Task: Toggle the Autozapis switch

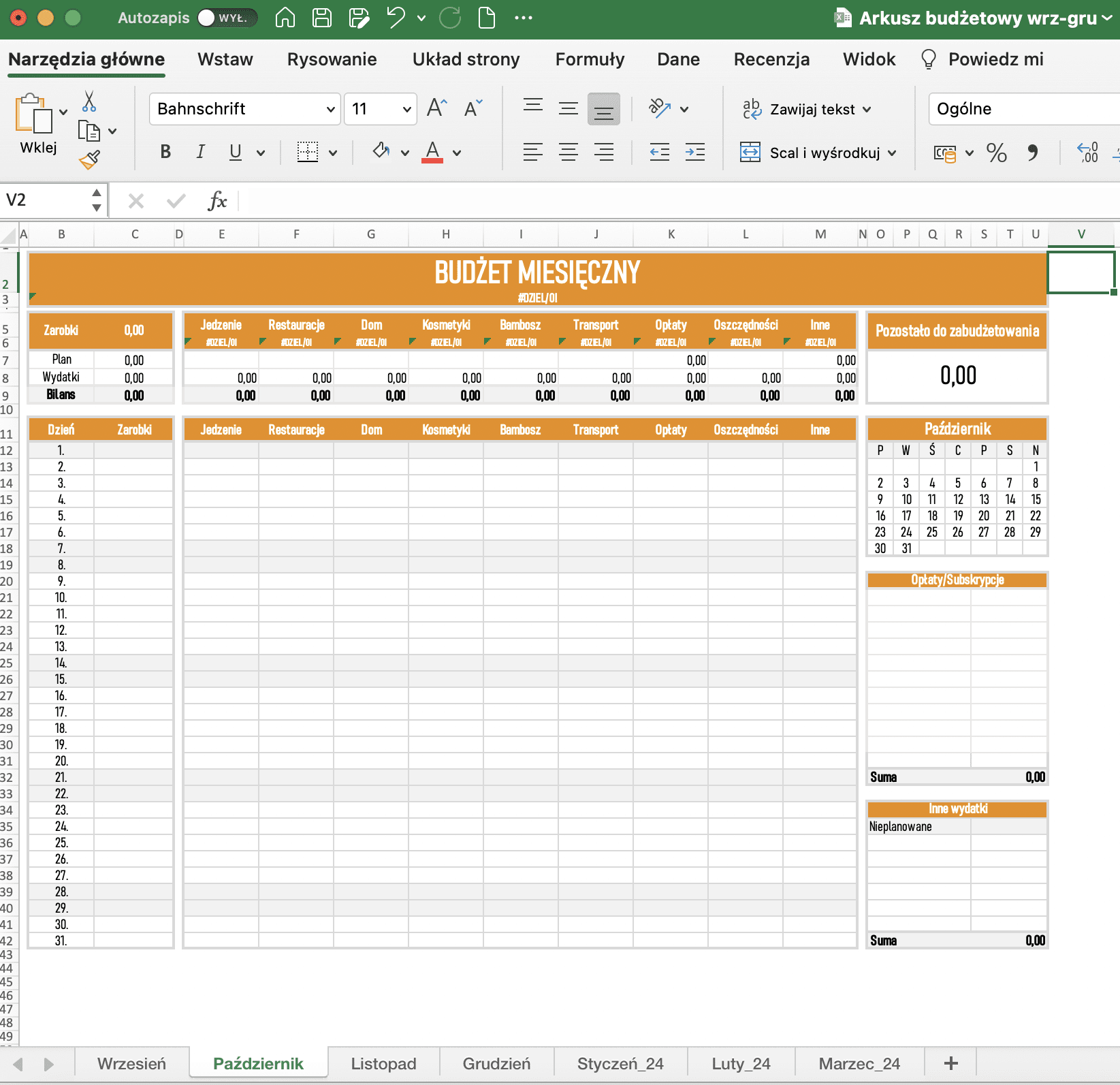Action: (227, 18)
